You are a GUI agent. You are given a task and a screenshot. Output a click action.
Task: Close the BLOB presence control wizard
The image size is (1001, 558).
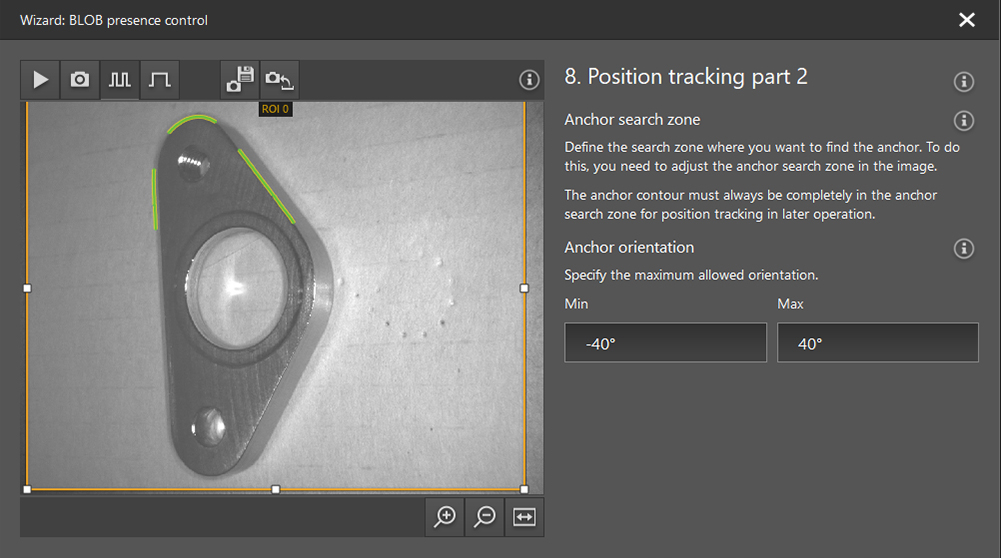coord(966,20)
